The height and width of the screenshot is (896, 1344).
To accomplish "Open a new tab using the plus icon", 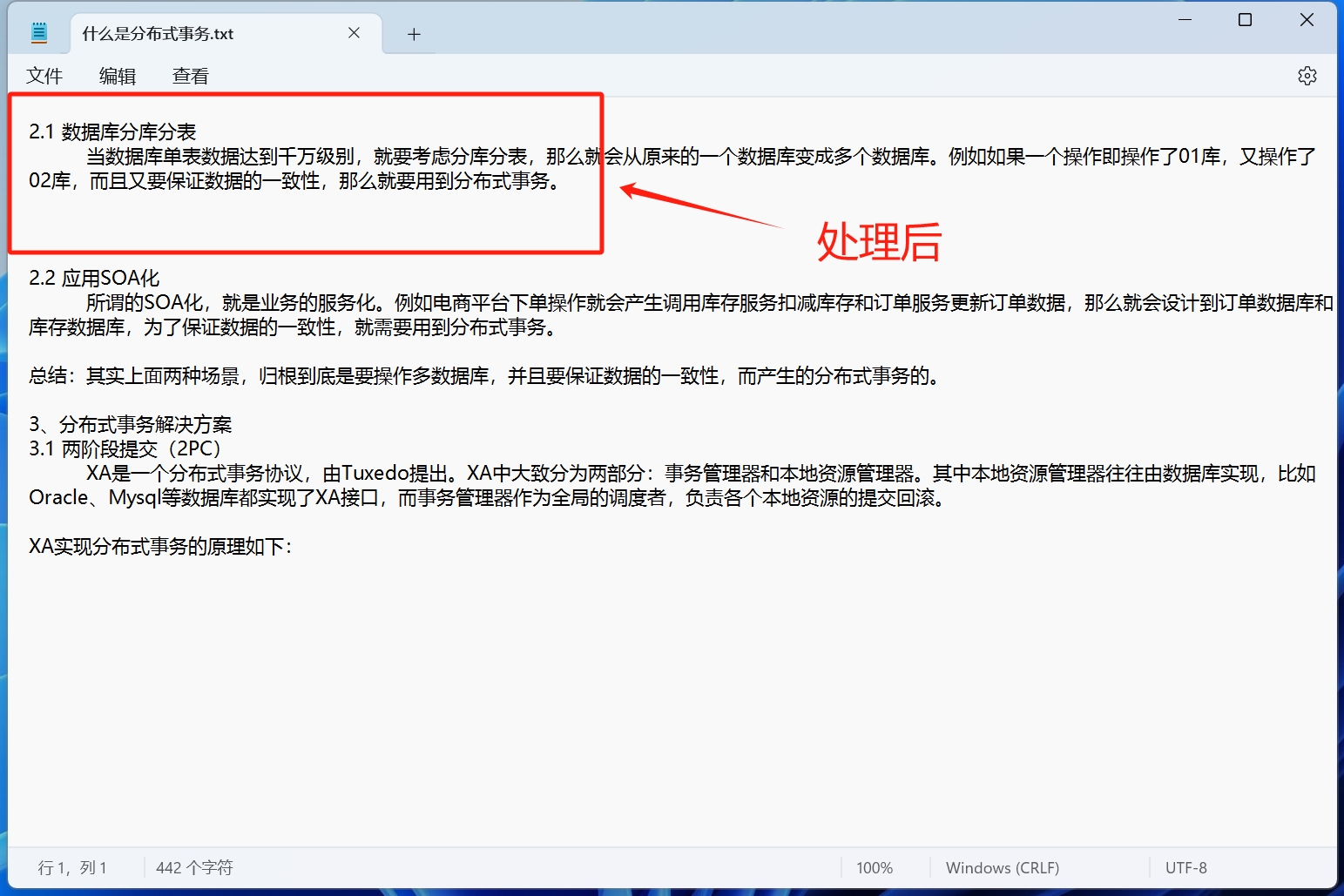I will (414, 33).
